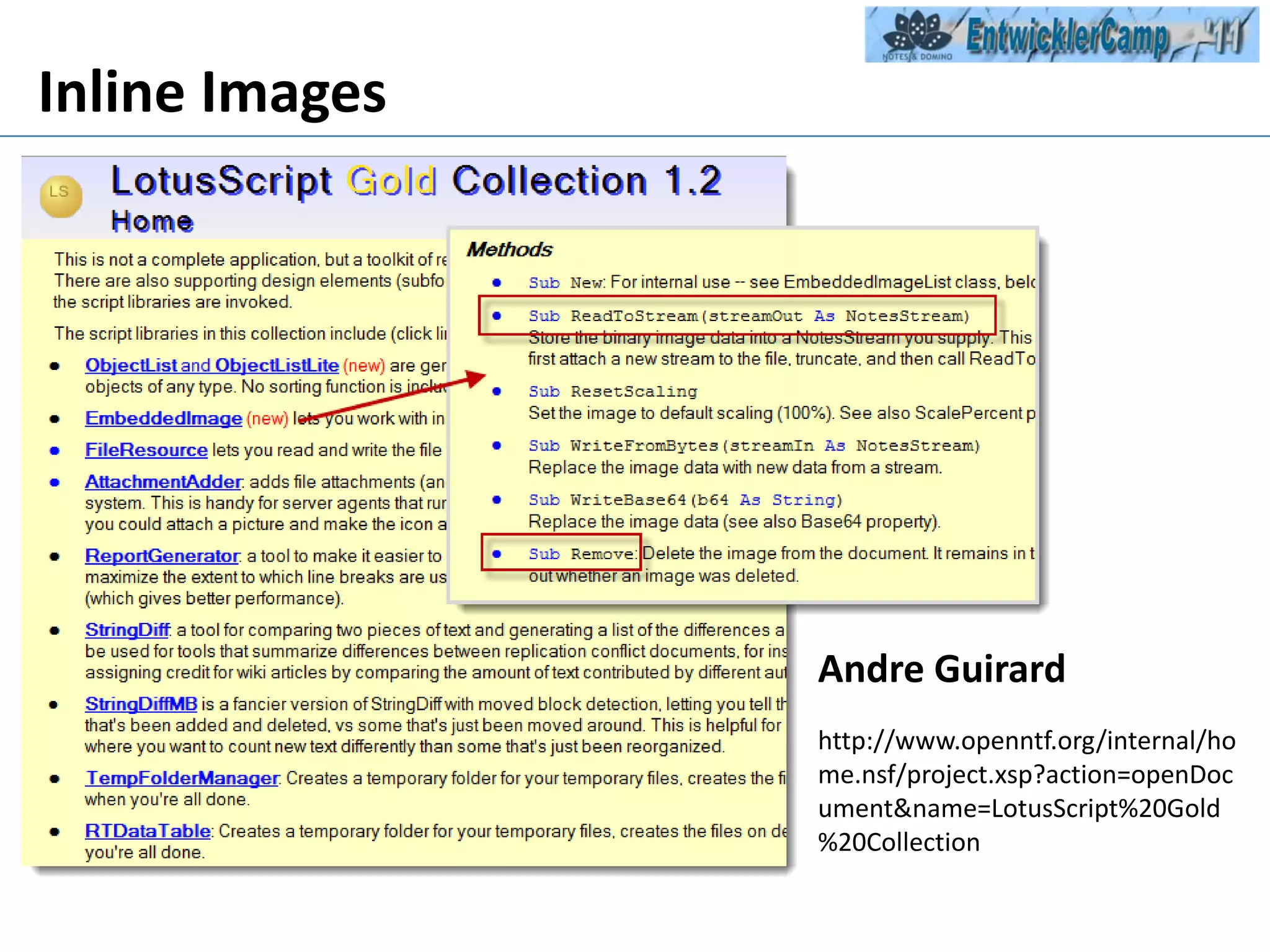Click 'Sub ReadToStream(streamOut As NotesStream)' line
Image resolution: width=1270 pixels, height=952 pixels.
(749, 316)
